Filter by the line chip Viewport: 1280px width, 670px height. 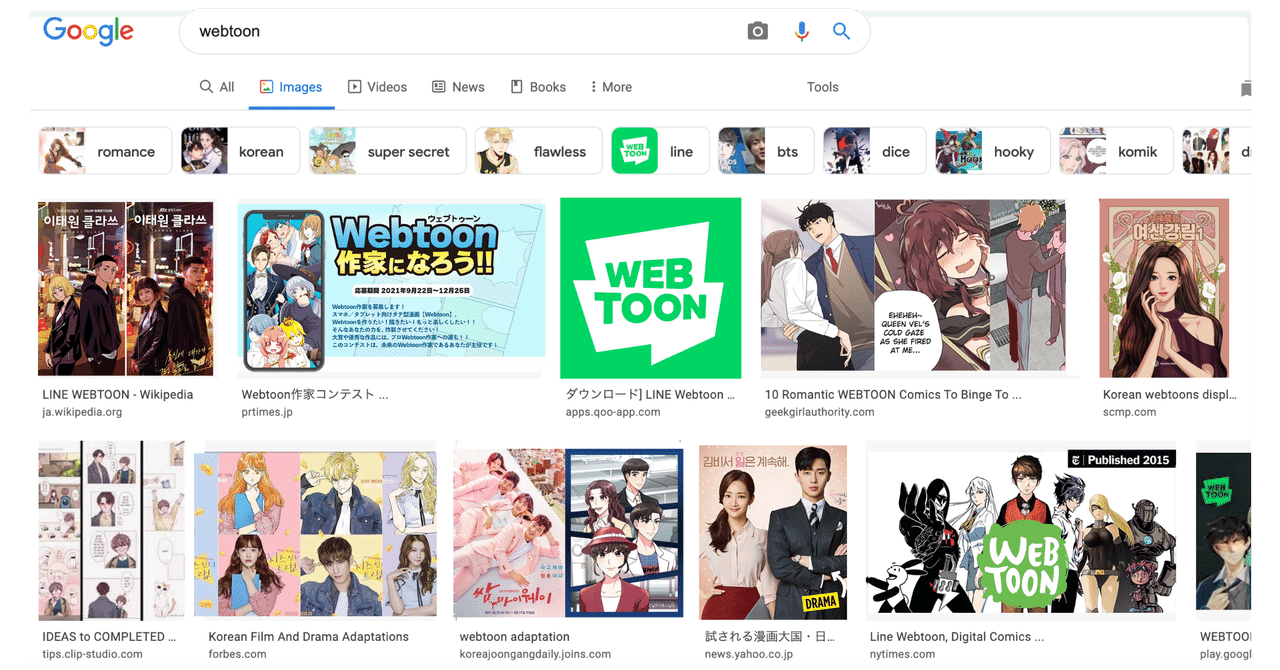659,151
